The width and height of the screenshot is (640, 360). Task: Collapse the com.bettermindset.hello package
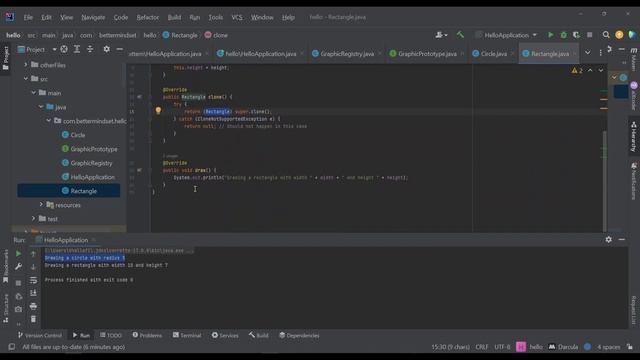49,120
